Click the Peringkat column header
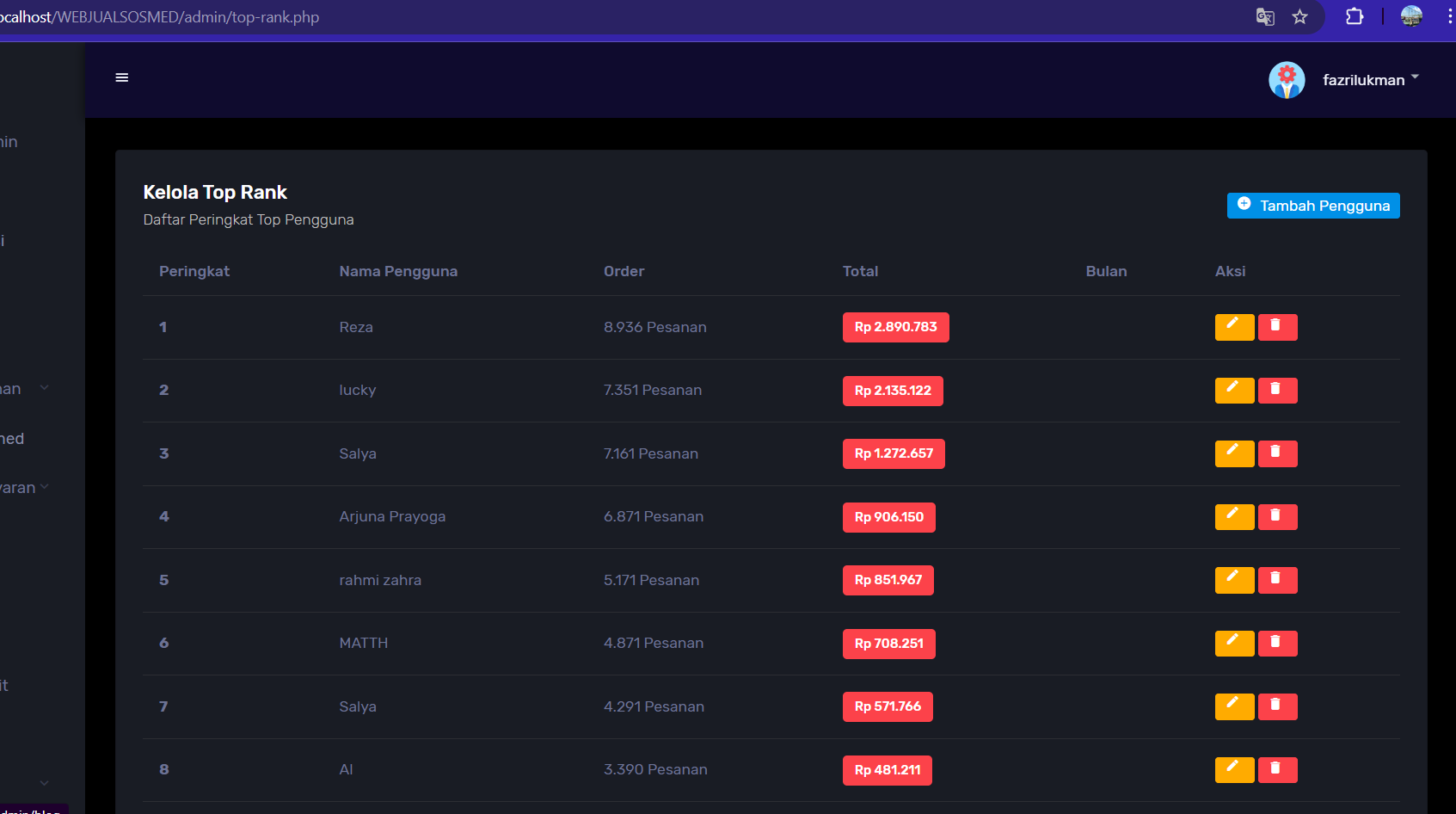 pyautogui.click(x=194, y=271)
